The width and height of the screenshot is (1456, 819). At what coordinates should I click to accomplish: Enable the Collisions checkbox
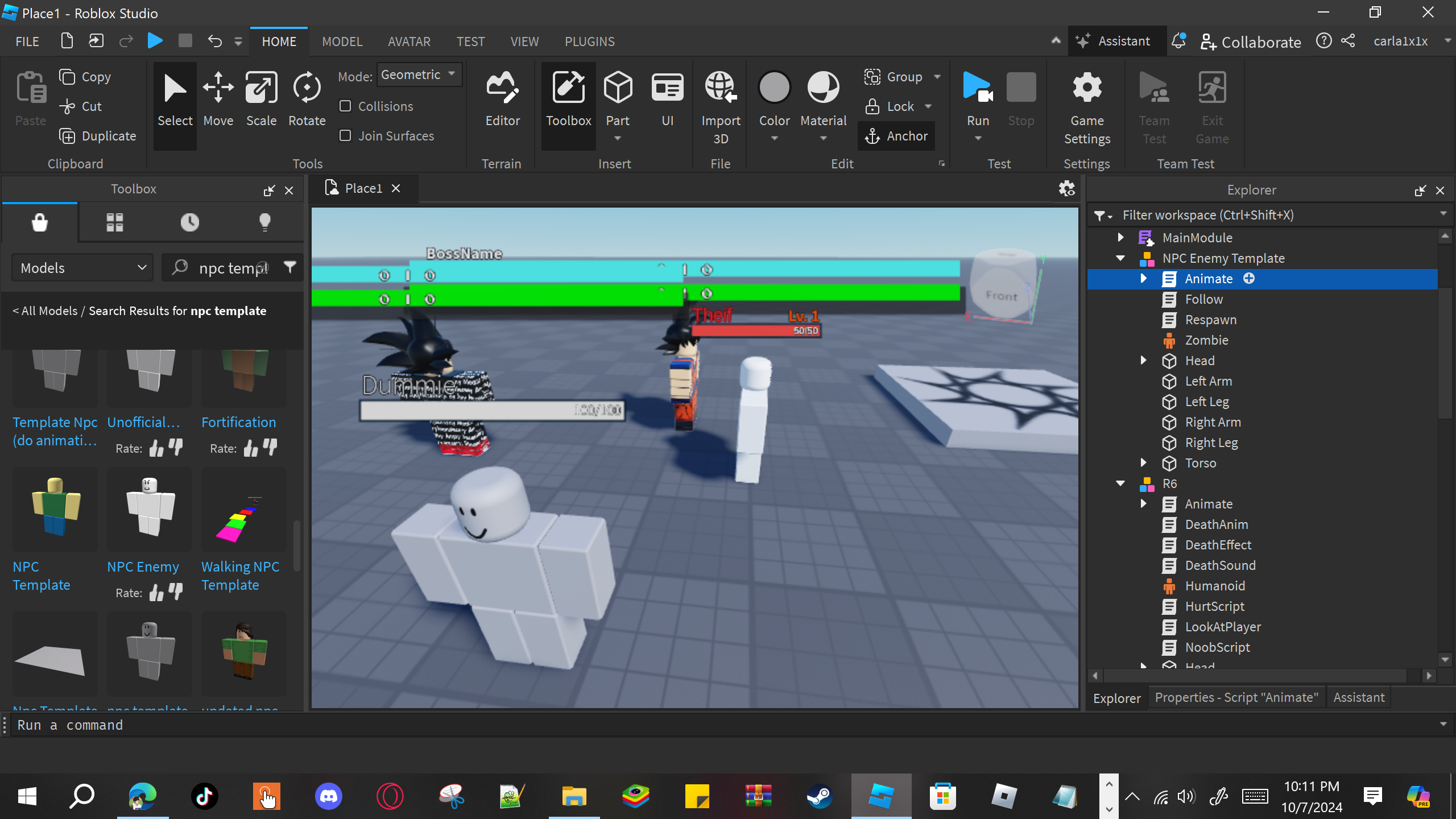[x=345, y=106]
